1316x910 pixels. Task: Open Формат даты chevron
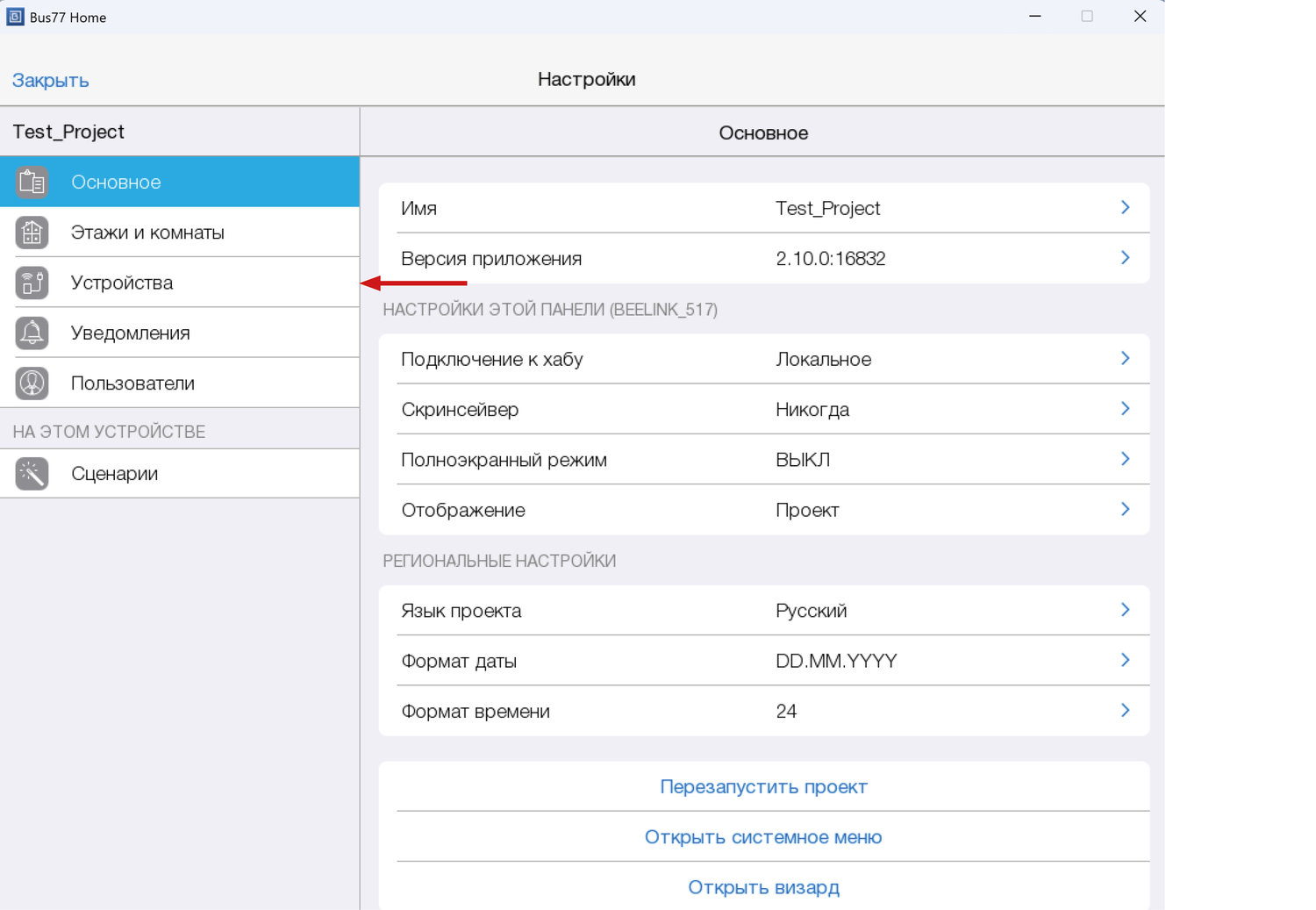[1125, 661]
